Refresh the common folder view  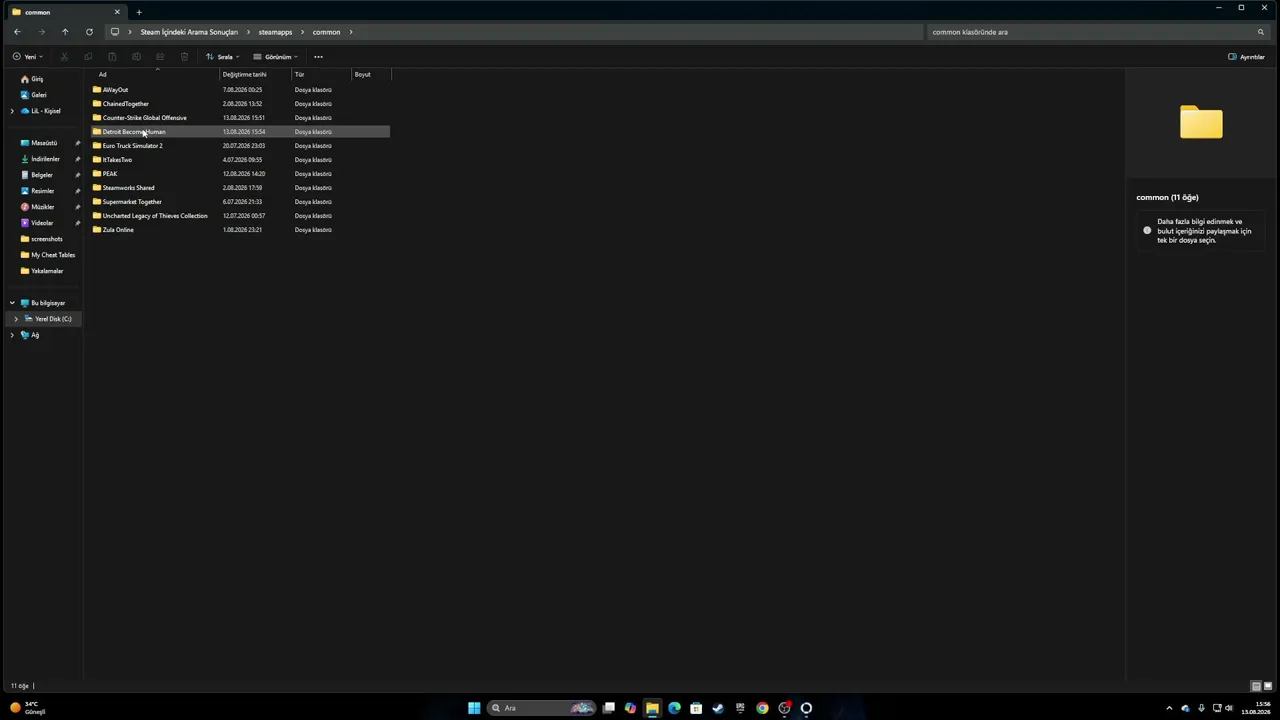[x=89, y=32]
